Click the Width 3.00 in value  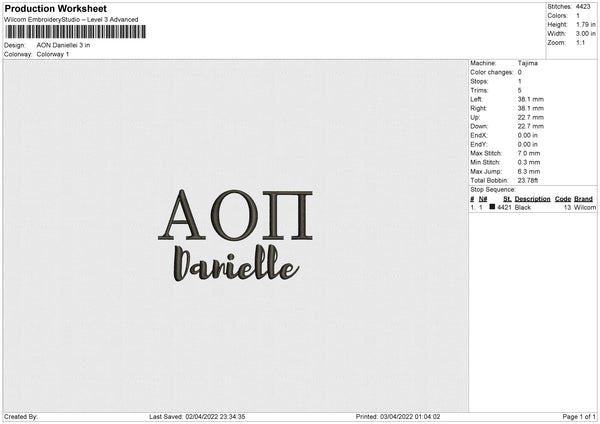pyautogui.click(x=586, y=34)
